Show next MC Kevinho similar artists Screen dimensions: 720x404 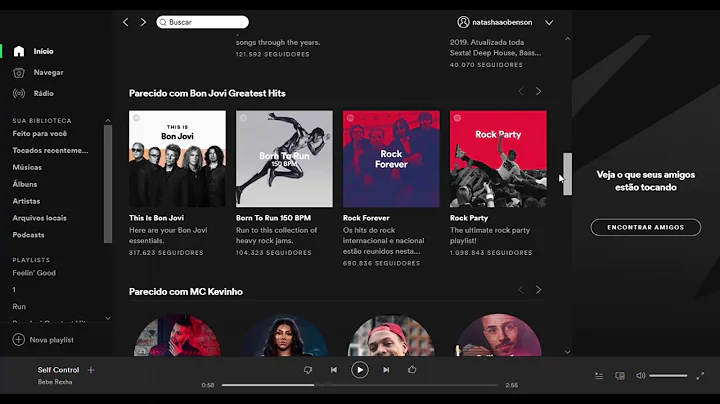tap(538, 290)
